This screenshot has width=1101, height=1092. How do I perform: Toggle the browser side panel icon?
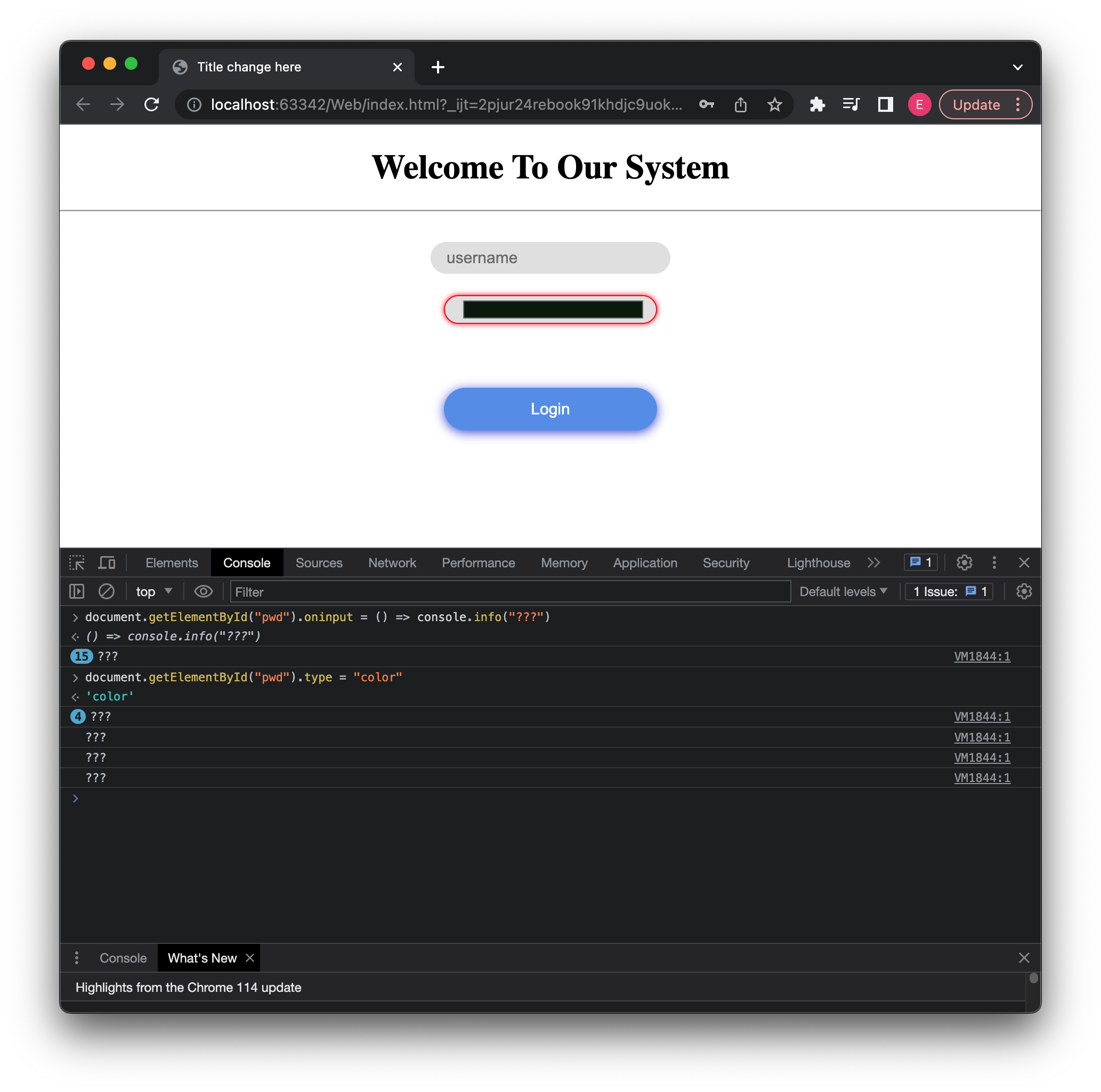pos(885,104)
